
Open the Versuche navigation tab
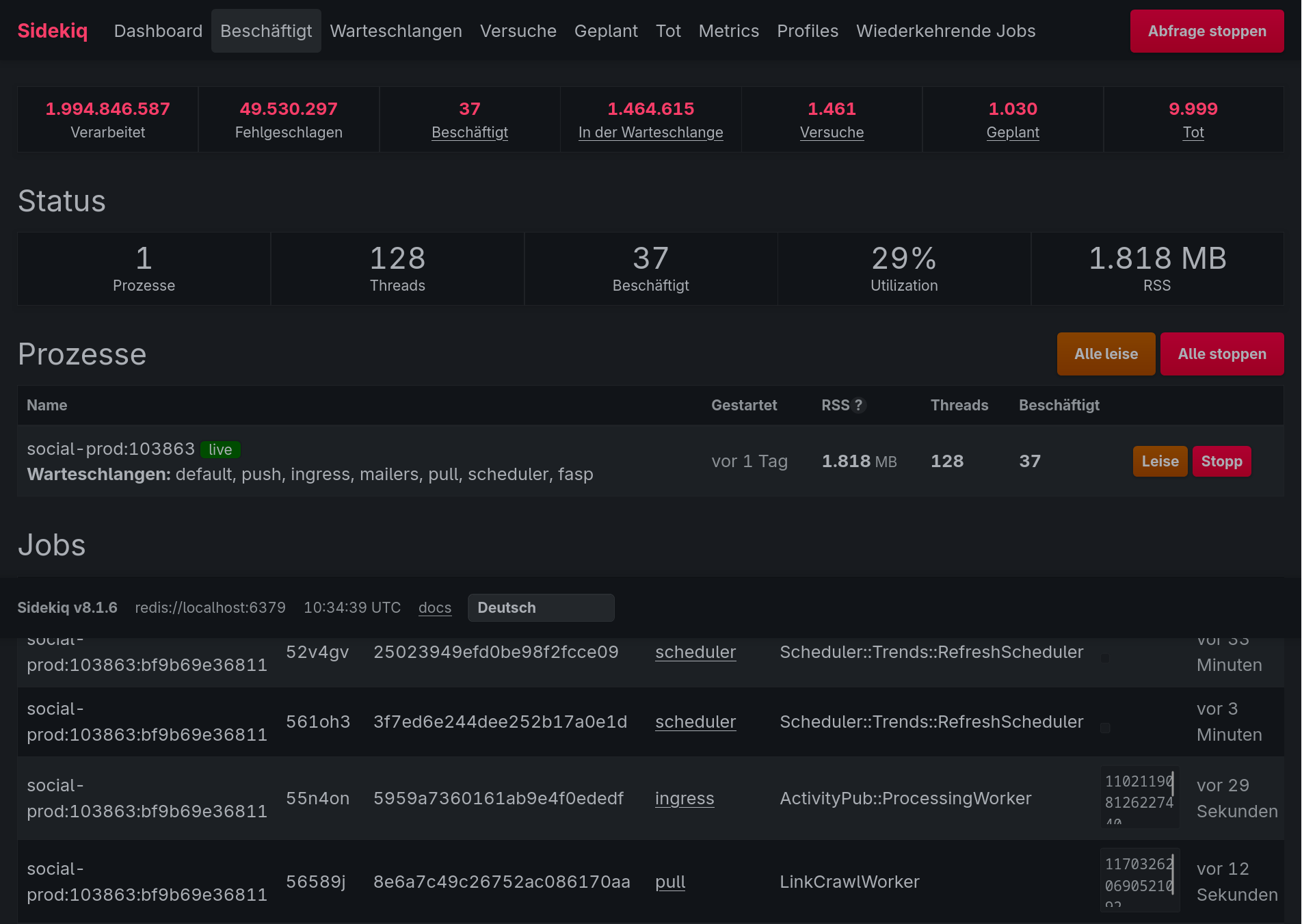518,31
